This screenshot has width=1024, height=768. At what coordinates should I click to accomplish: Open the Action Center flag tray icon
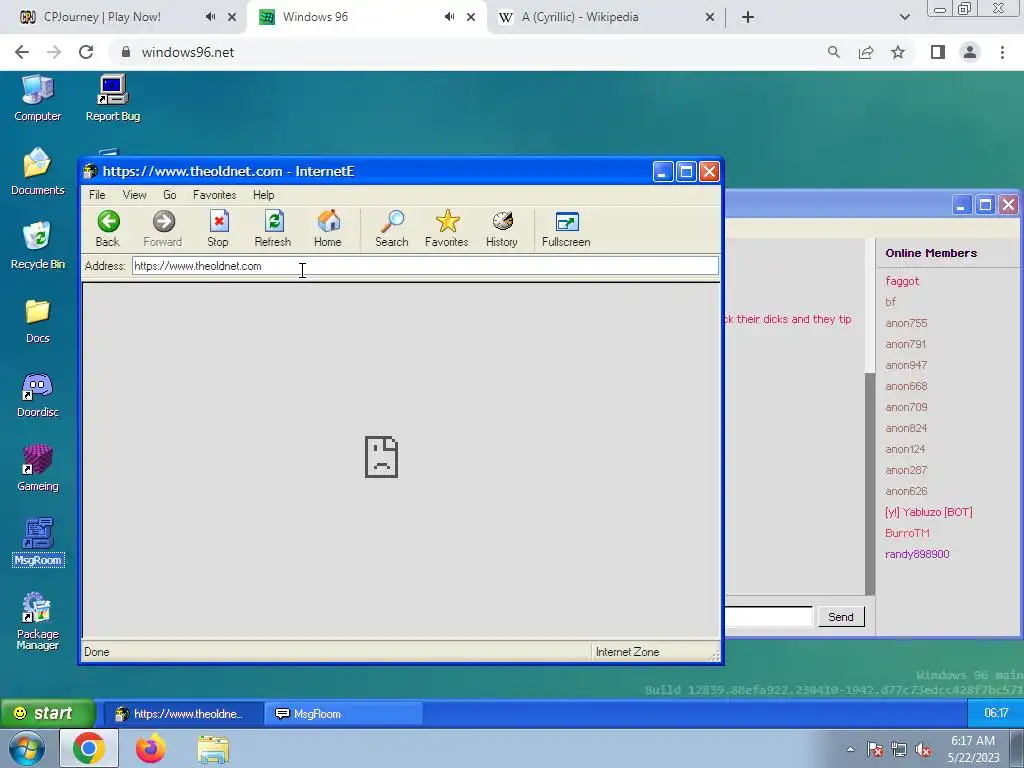[x=874, y=750]
